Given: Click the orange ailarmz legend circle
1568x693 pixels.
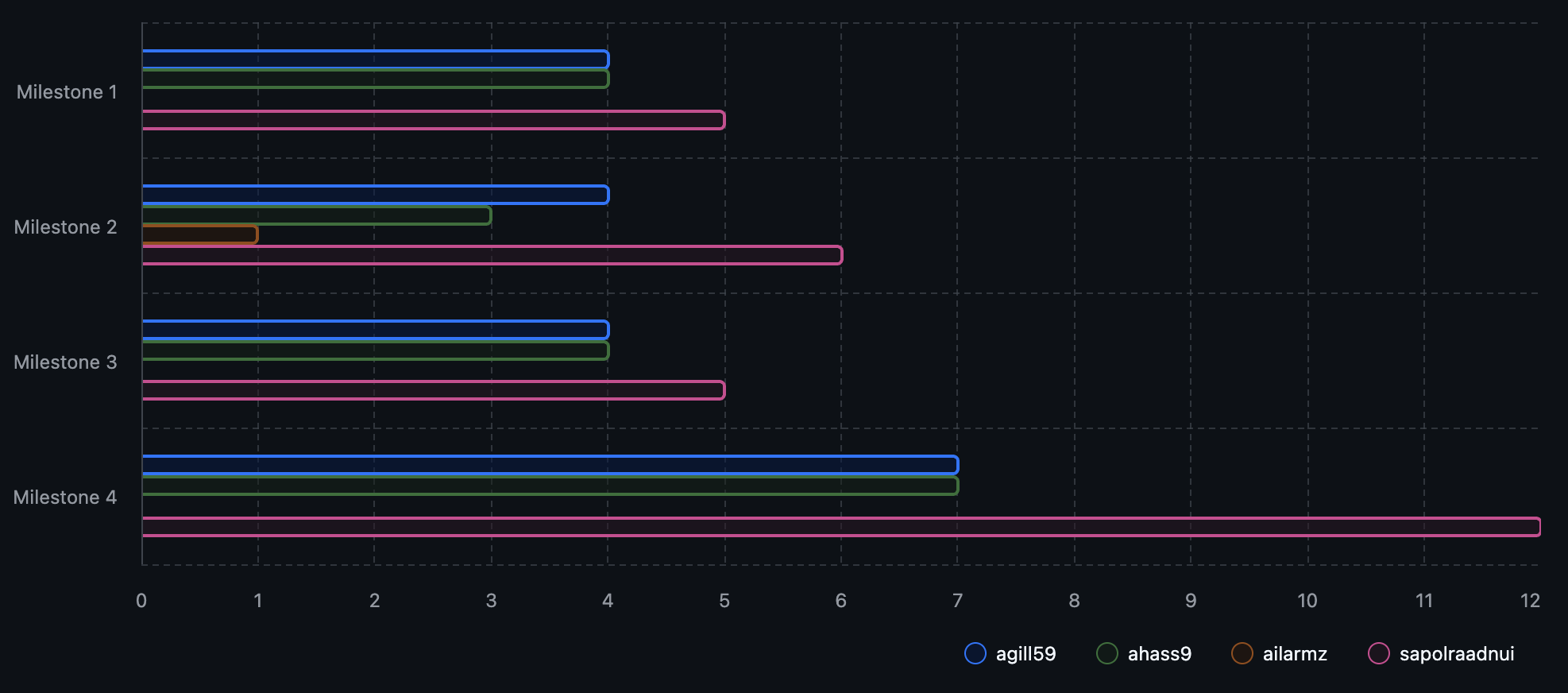Looking at the screenshot, I should coord(1242,653).
